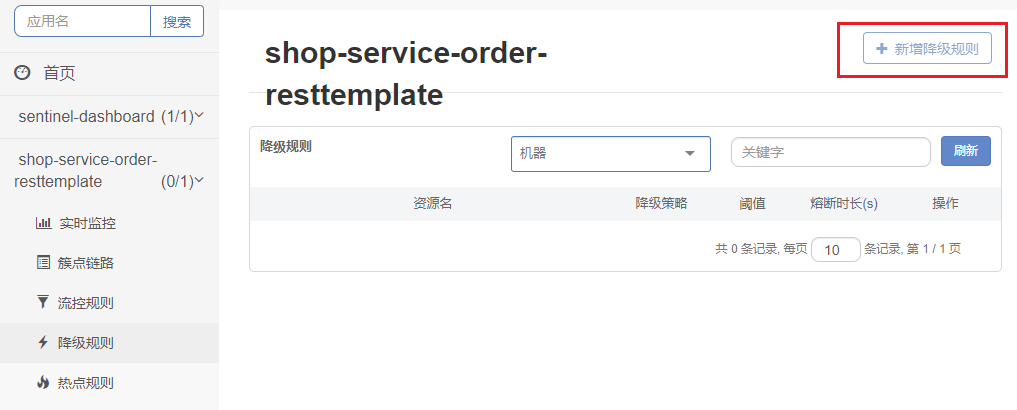
Task: Click the plus icon in 新增降级规则 button
Action: pyautogui.click(x=881, y=49)
